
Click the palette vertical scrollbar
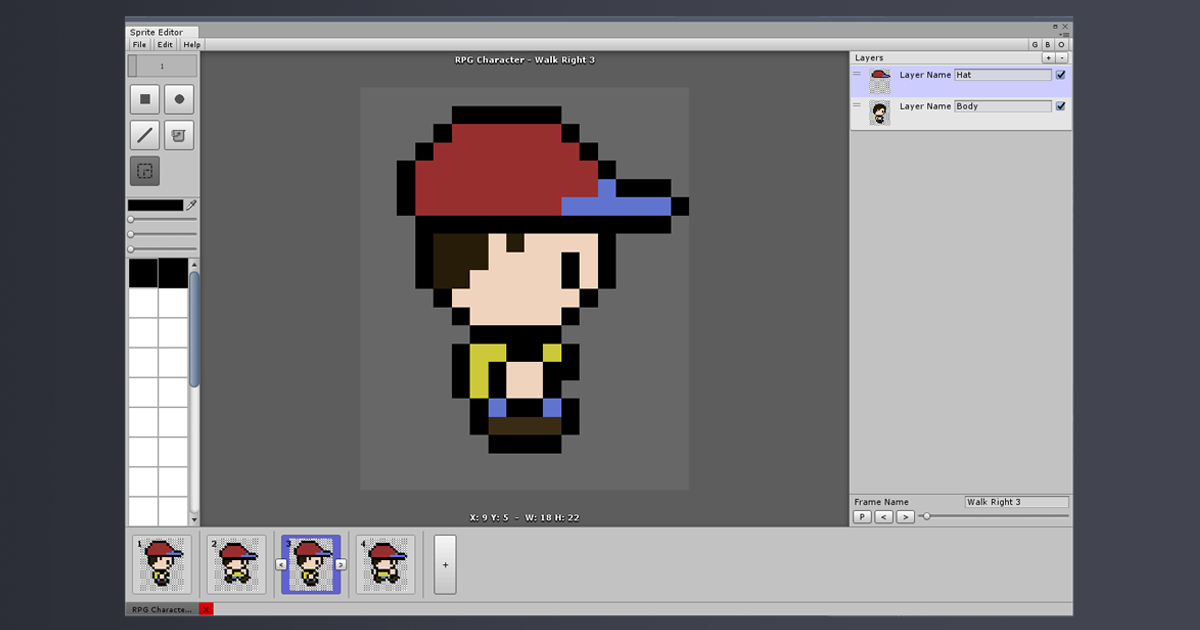pos(194,330)
